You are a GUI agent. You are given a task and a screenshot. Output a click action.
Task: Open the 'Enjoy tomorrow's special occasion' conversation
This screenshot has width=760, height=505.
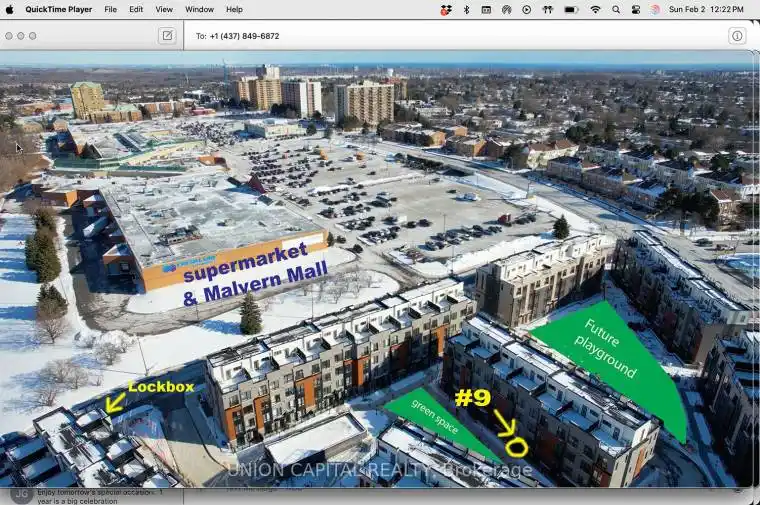click(x=91, y=496)
